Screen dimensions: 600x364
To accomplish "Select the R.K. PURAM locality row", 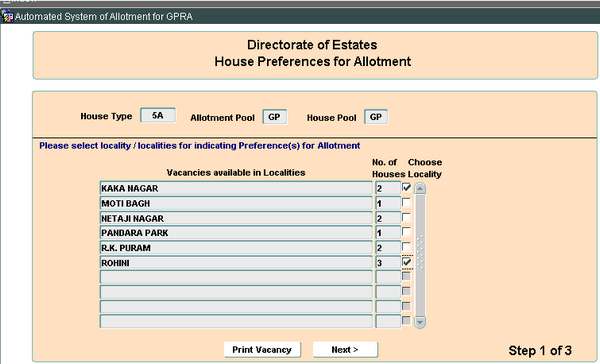I will 236,248.
